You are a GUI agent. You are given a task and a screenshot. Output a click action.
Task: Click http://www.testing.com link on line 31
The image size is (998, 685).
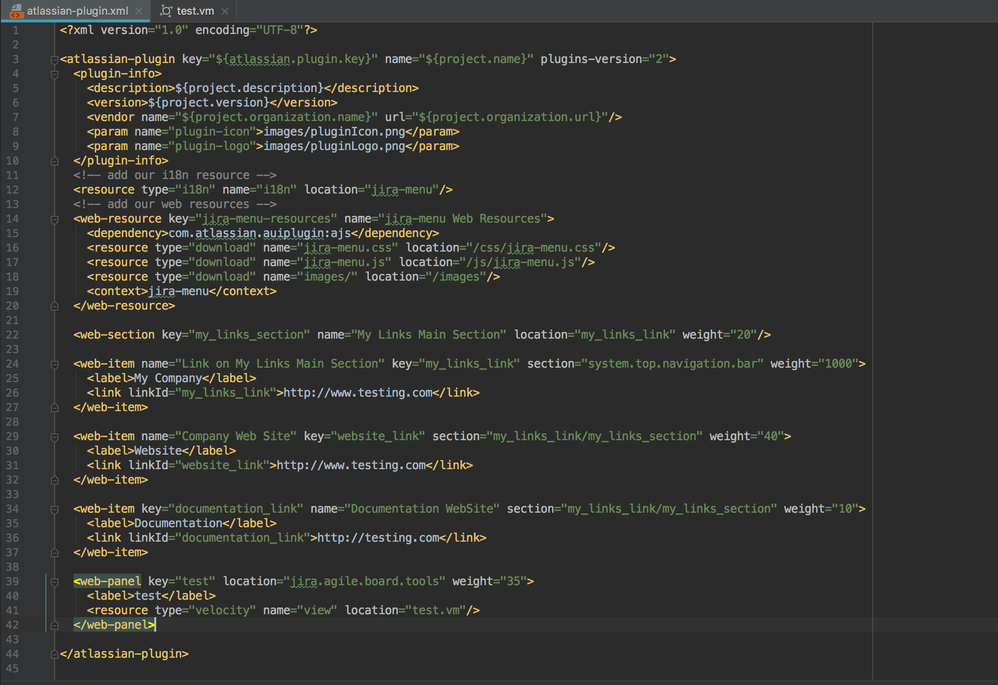[x=351, y=465]
